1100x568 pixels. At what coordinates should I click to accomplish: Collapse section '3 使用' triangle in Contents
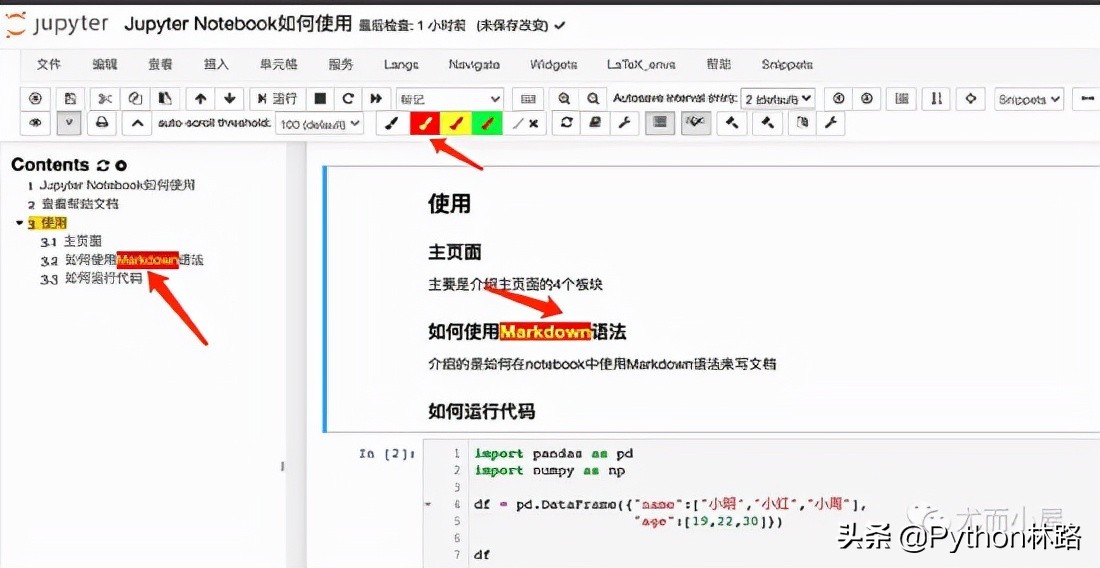[x=19, y=223]
